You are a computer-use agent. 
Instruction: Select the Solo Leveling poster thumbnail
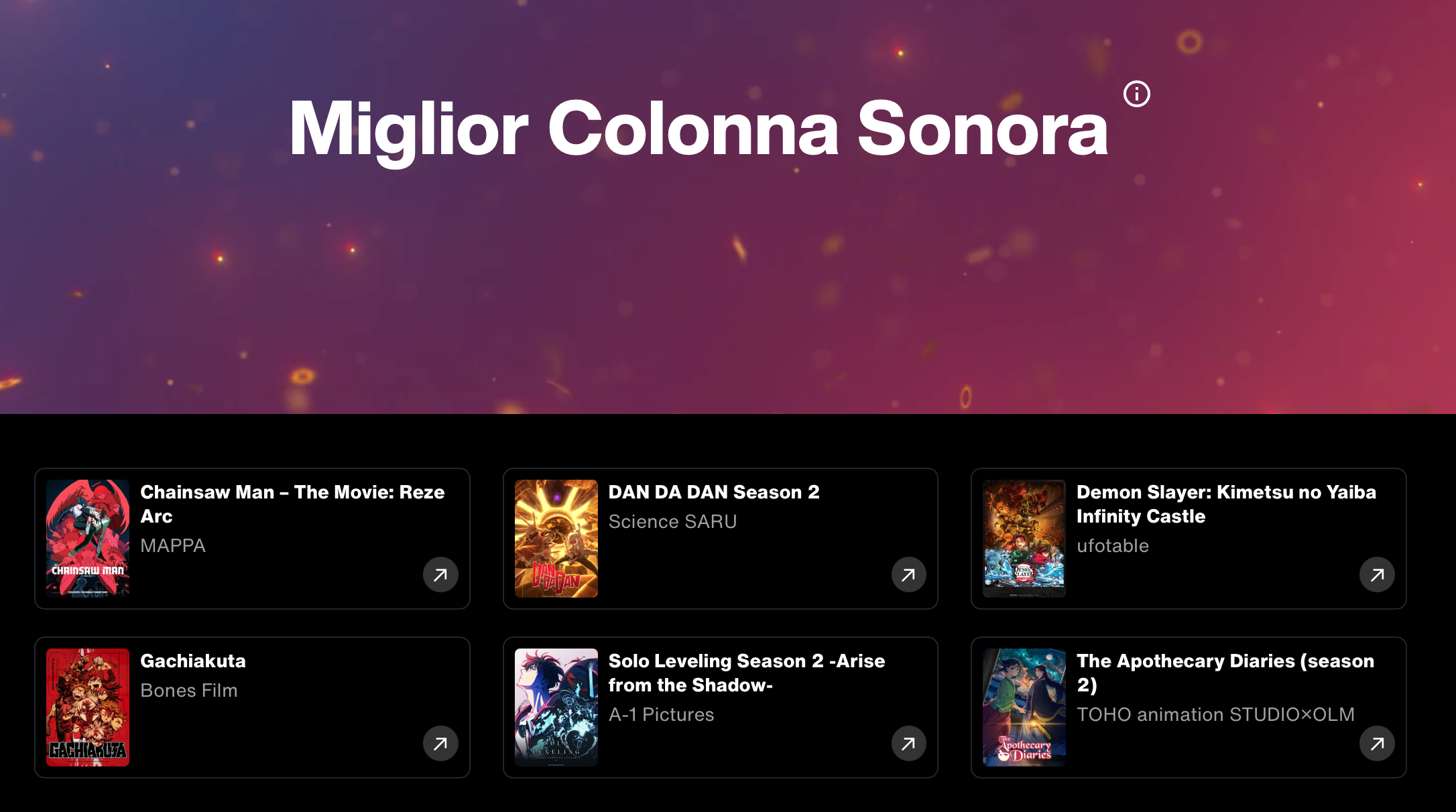tap(556, 707)
